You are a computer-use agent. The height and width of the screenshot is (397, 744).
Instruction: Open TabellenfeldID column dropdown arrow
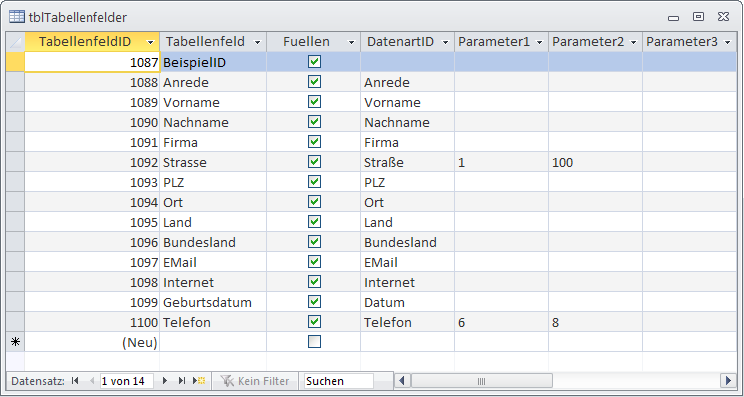pos(151,42)
